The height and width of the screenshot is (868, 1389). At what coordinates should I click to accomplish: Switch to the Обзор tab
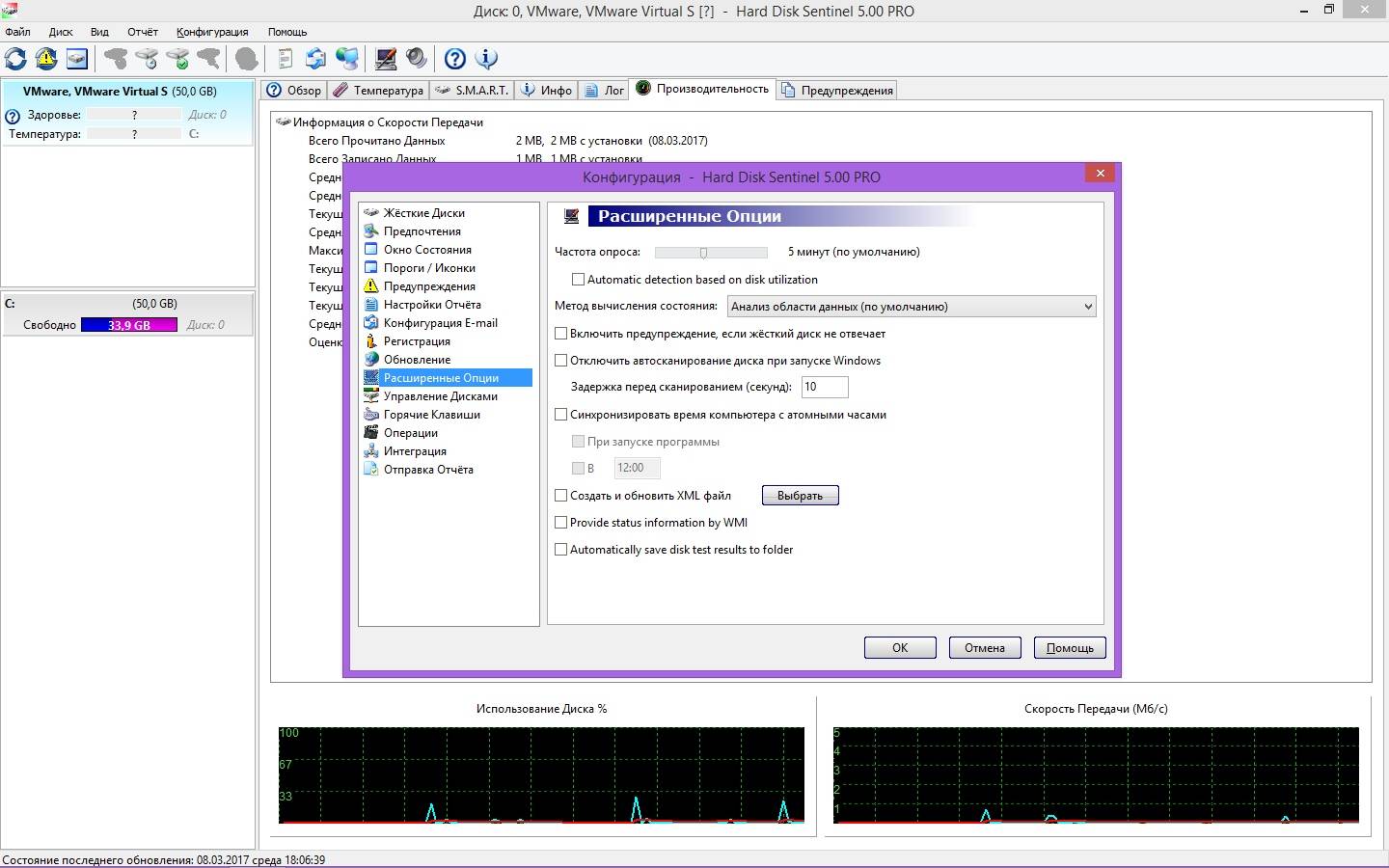[294, 91]
